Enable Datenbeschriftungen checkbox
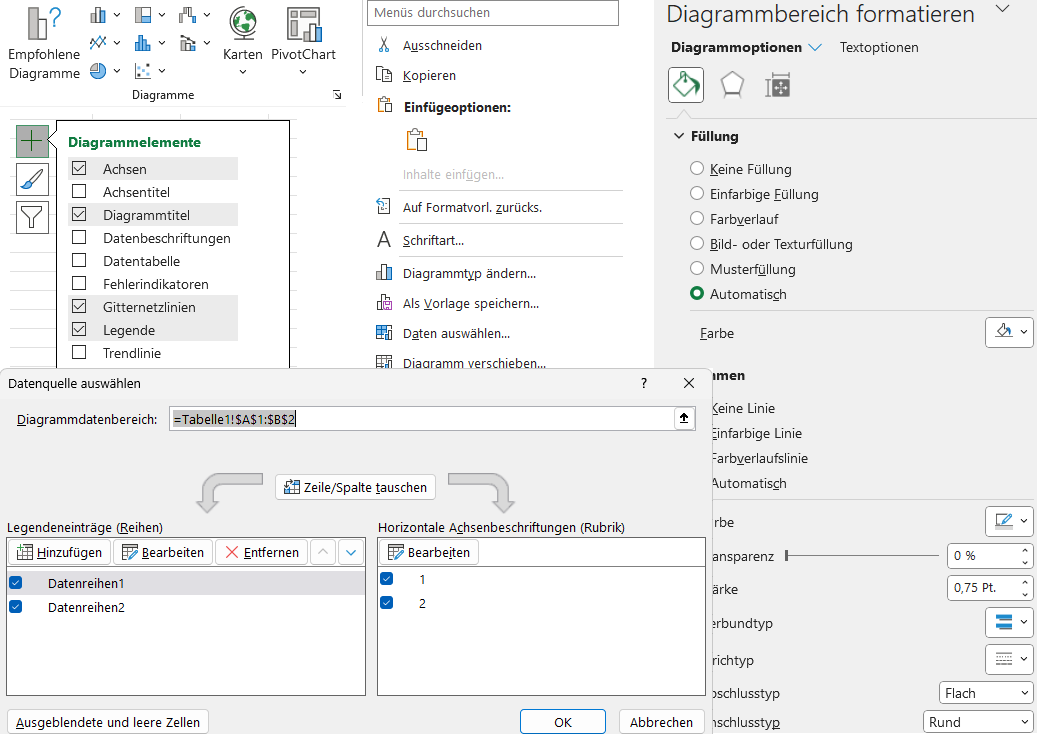1037x734 pixels. click(x=79, y=237)
